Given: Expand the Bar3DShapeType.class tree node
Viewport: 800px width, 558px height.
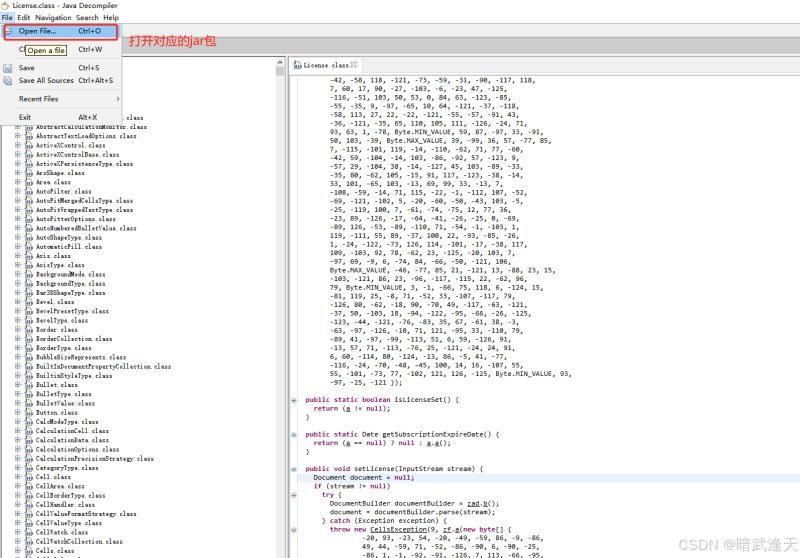Looking at the screenshot, I should [18, 292].
